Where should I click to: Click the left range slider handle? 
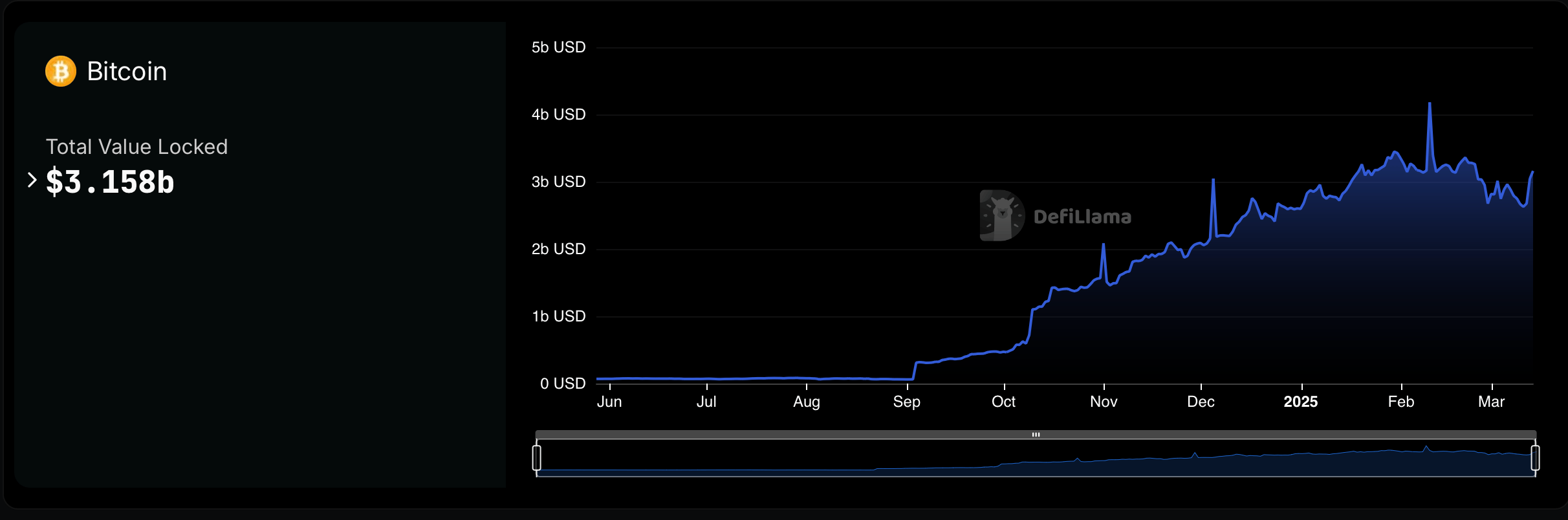click(x=536, y=457)
